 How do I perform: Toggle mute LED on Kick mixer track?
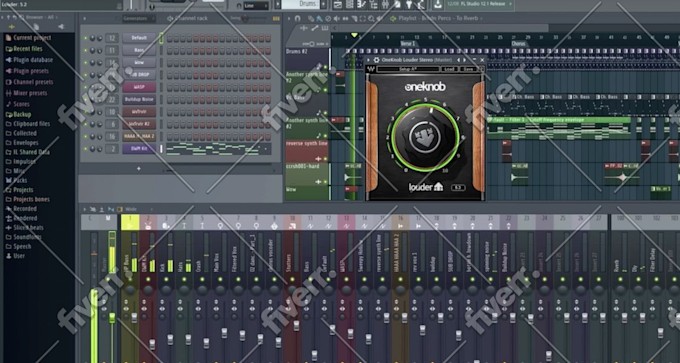166,279
